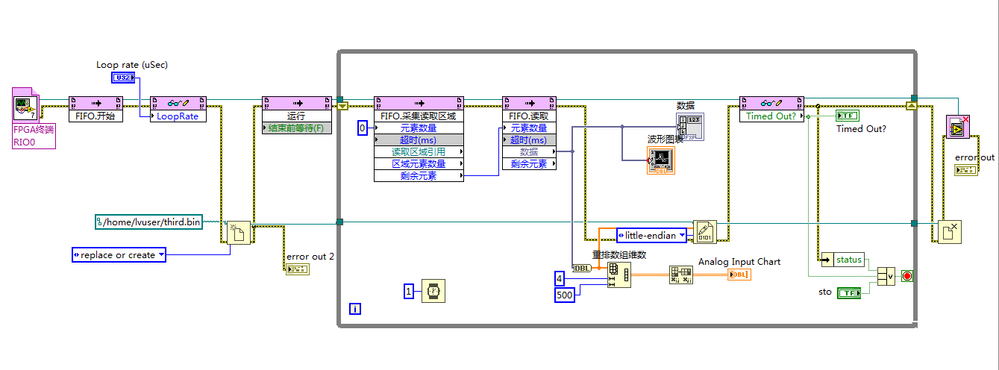Click the Timed Out? boolean indicator terminal
The width and height of the screenshot is (999, 370).
(847, 115)
